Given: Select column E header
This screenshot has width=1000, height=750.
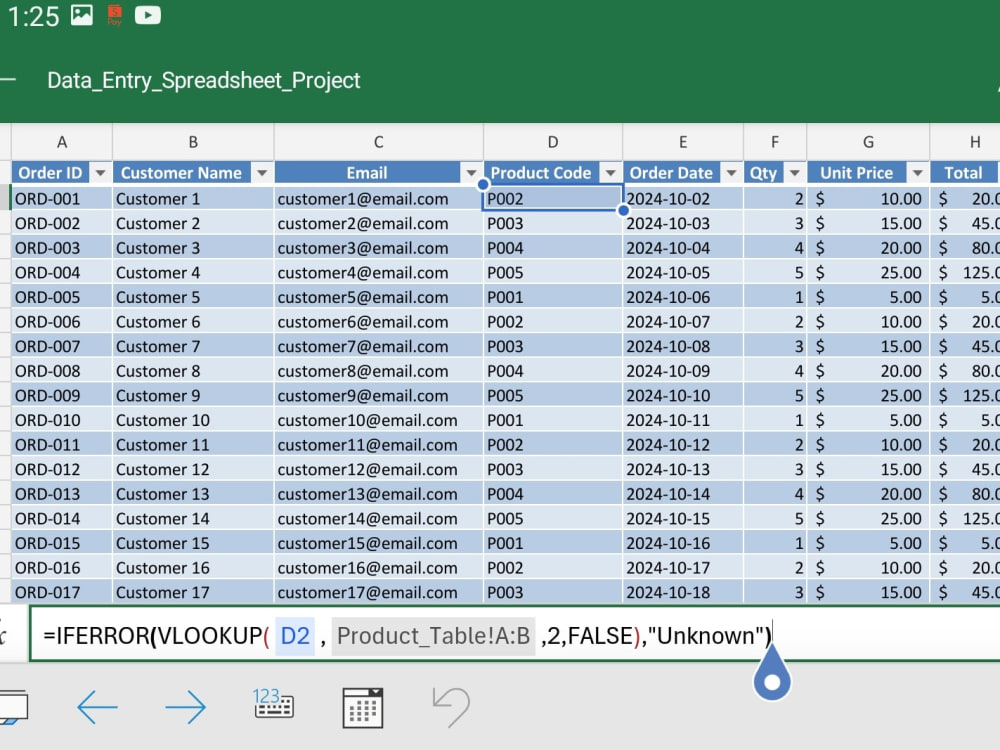Looking at the screenshot, I should pyautogui.click(x=682, y=142).
